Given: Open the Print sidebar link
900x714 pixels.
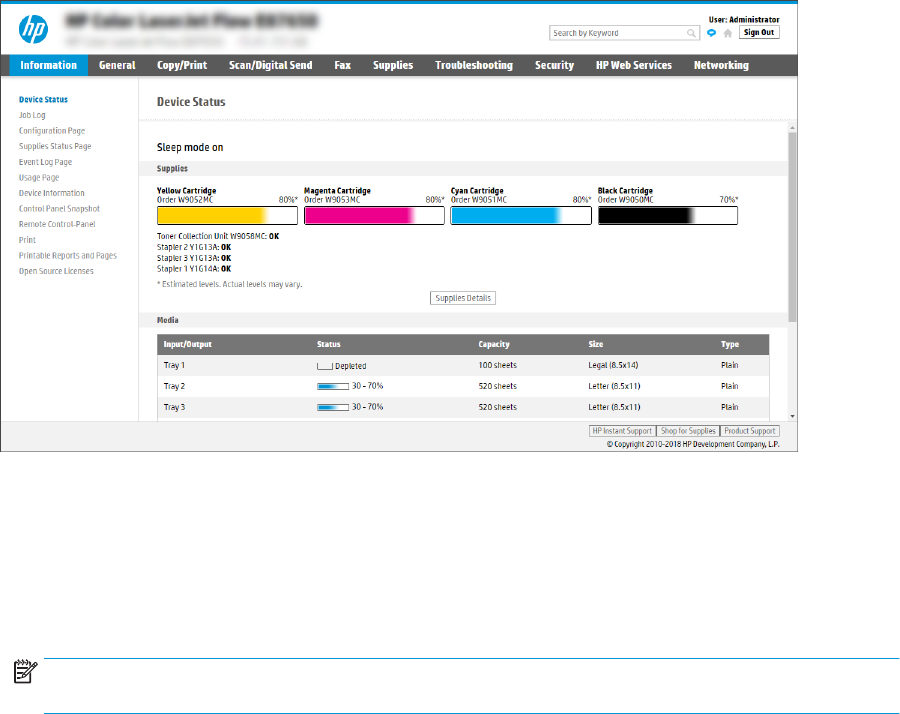Looking at the screenshot, I should click(27, 240).
